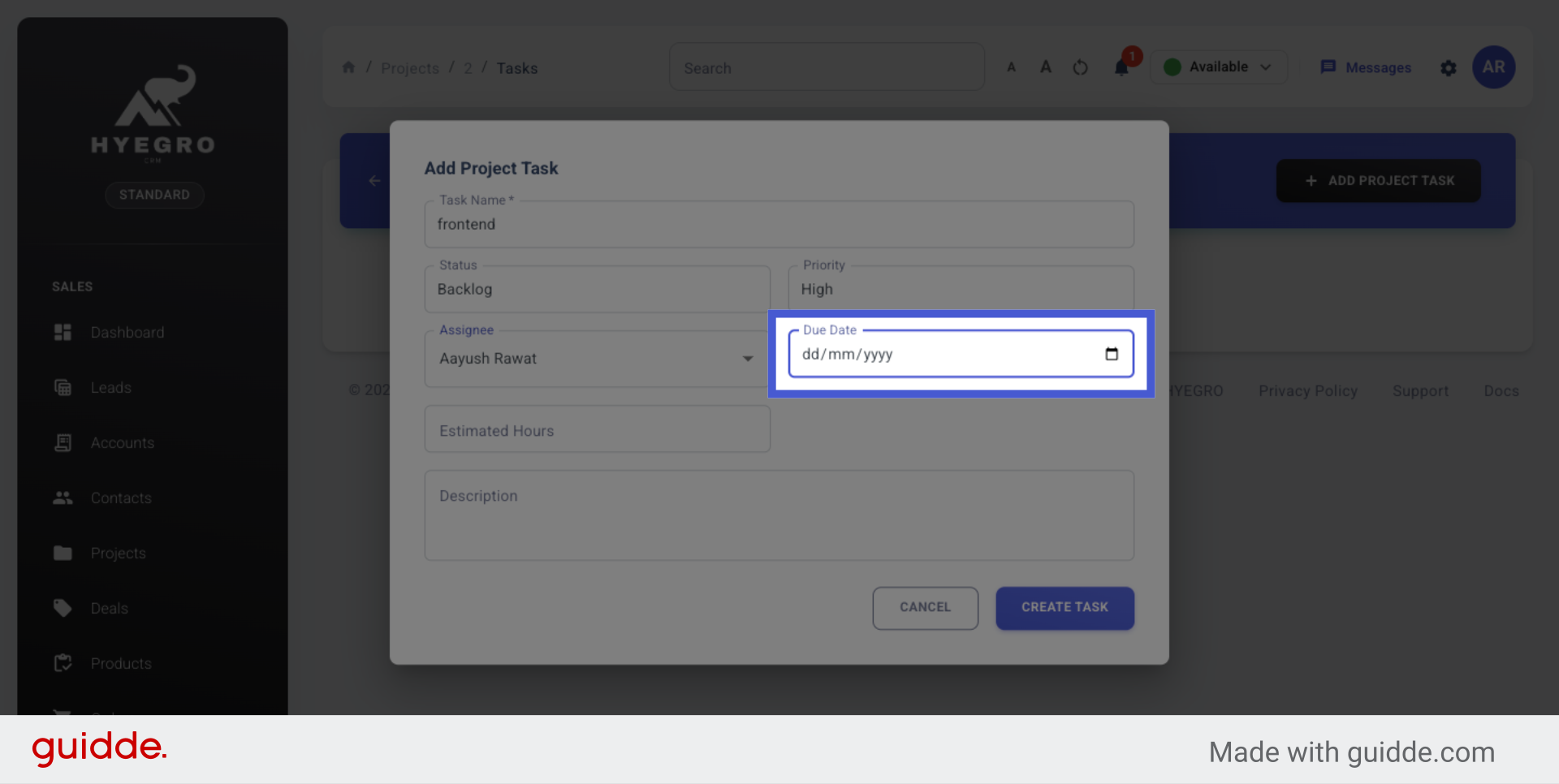Click the back arrow on blue banner
The height and width of the screenshot is (784, 1559).
coord(374,180)
